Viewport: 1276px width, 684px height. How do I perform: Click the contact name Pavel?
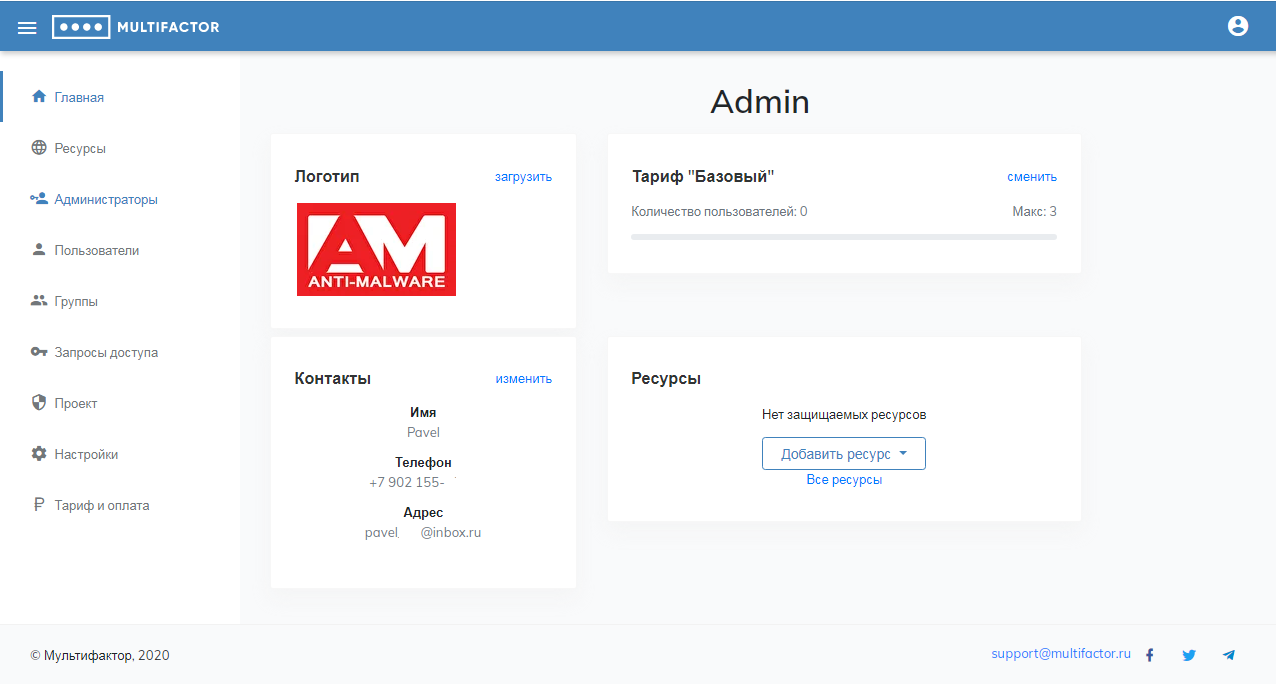click(x=423, y=433)
